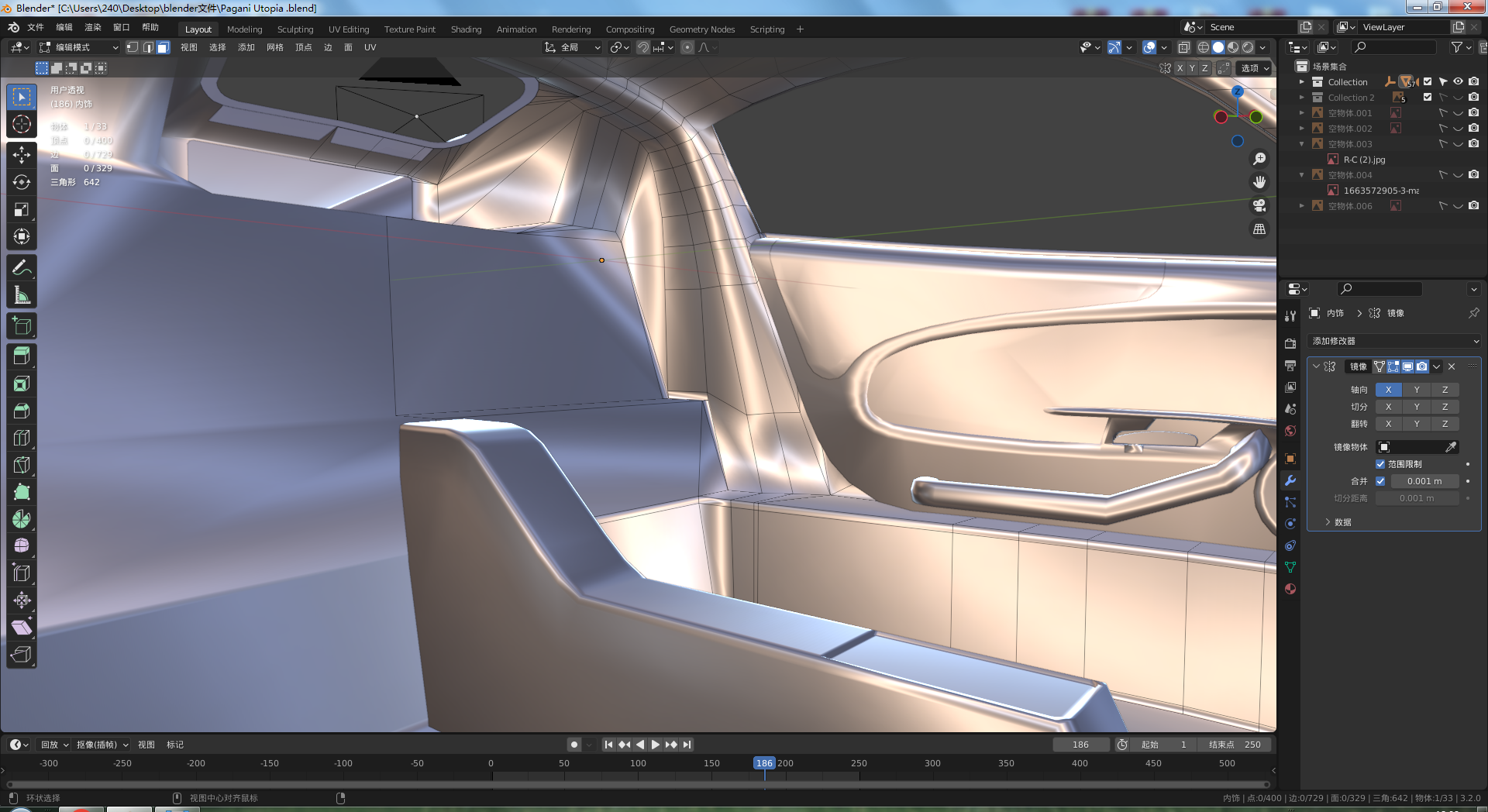Switch to edge select mode
This screenshot has width=1488, height=812.
coord(148,47)
